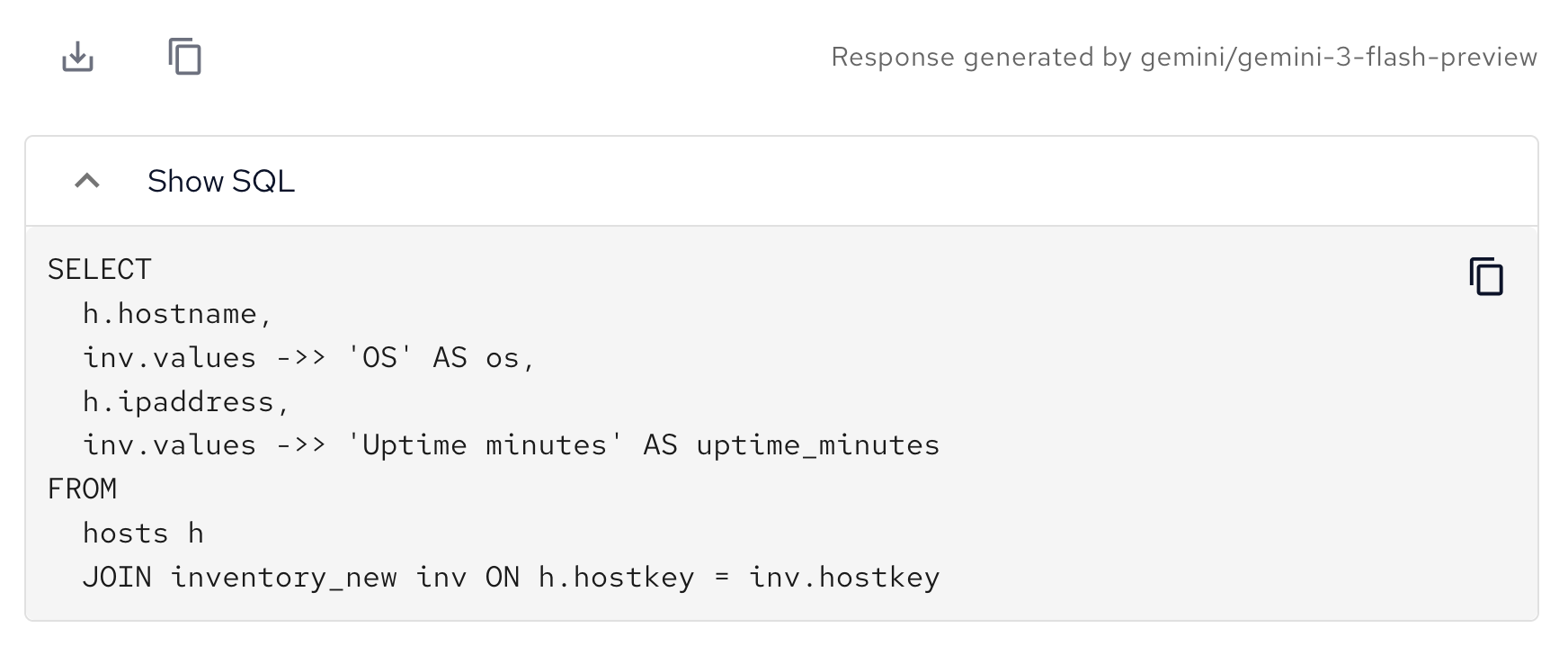Copy the response using top copy icon
The height and width of the screenshot is (646, 1568).
pos(185,58)
